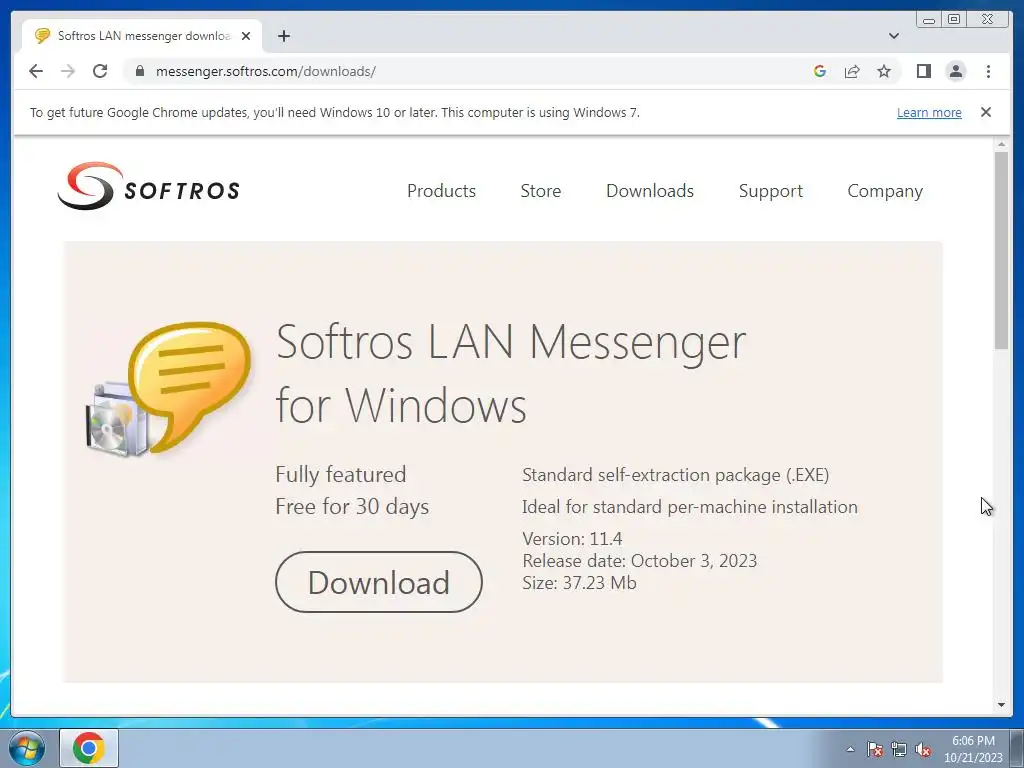Screen dimensions: 1024x768
Task: Show hidden system tray icons
Action: [x=850, y=749]
